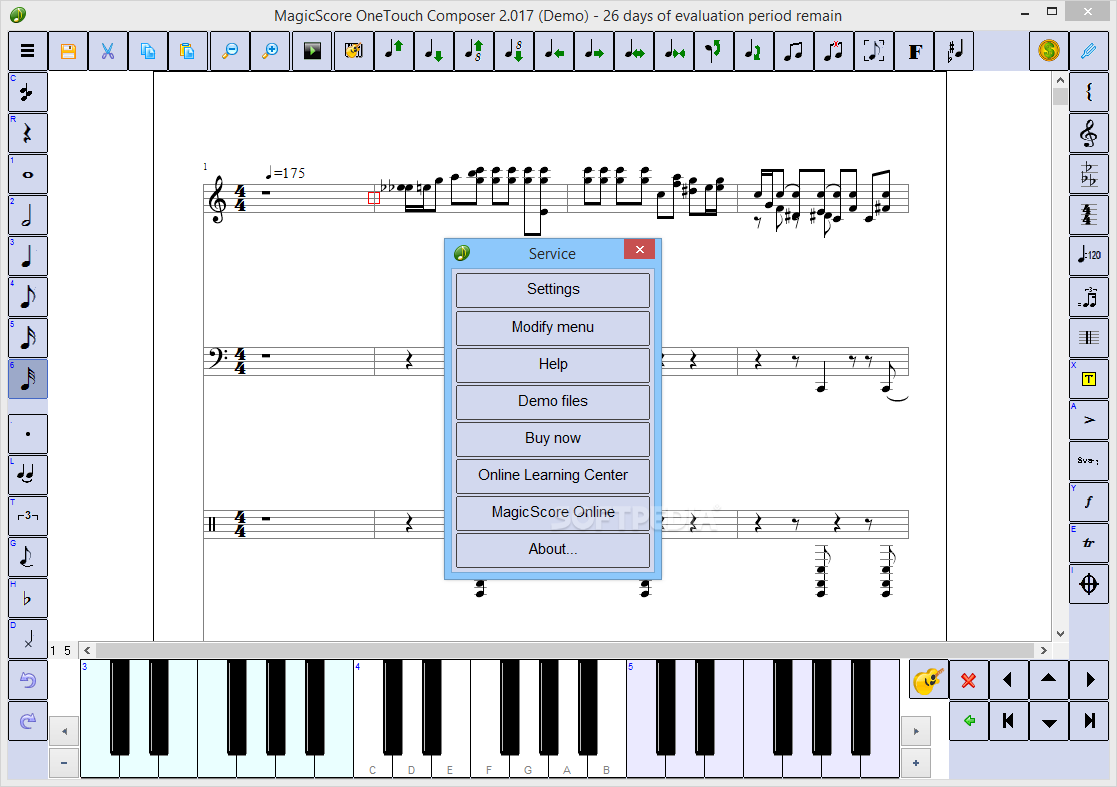This screenshot has width=1117, height=787.
Task: Open the barline tool
Action: (x=1089, y=338)
